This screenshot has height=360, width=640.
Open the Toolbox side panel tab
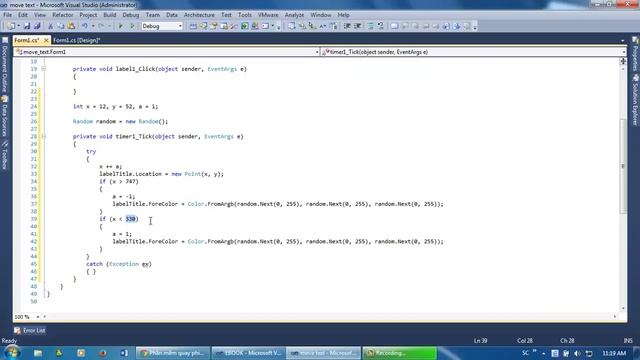[x=5, y=155]
